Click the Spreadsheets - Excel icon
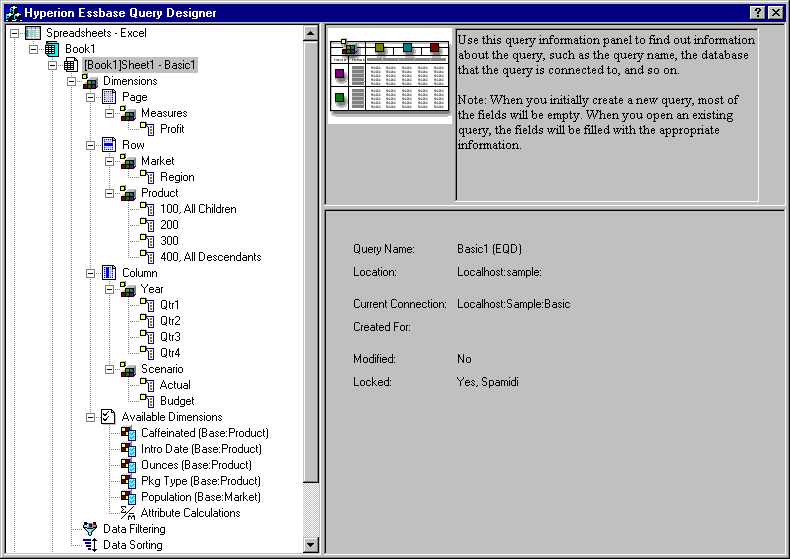Viewport: 790px width, 559px height. (33, 33)
